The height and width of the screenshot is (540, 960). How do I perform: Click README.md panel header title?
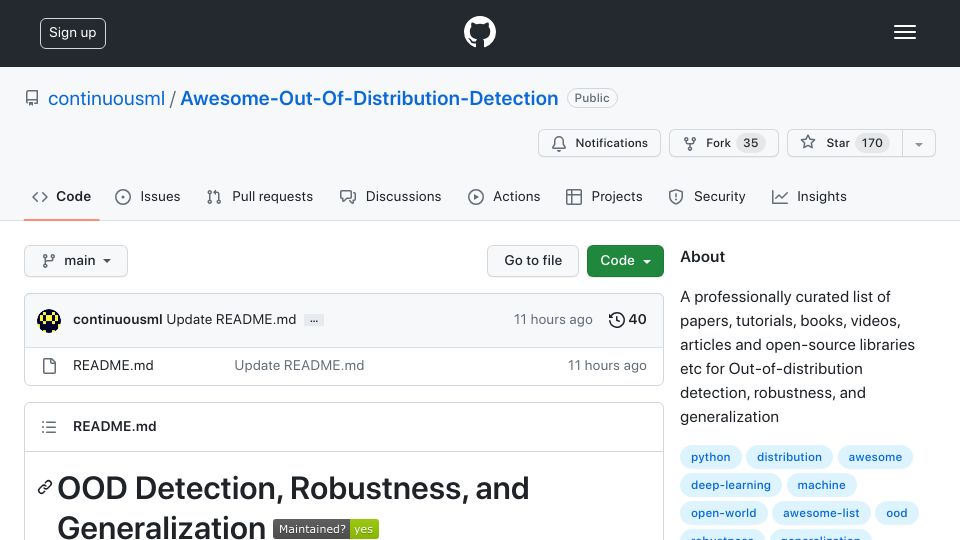tap(114, 427)
